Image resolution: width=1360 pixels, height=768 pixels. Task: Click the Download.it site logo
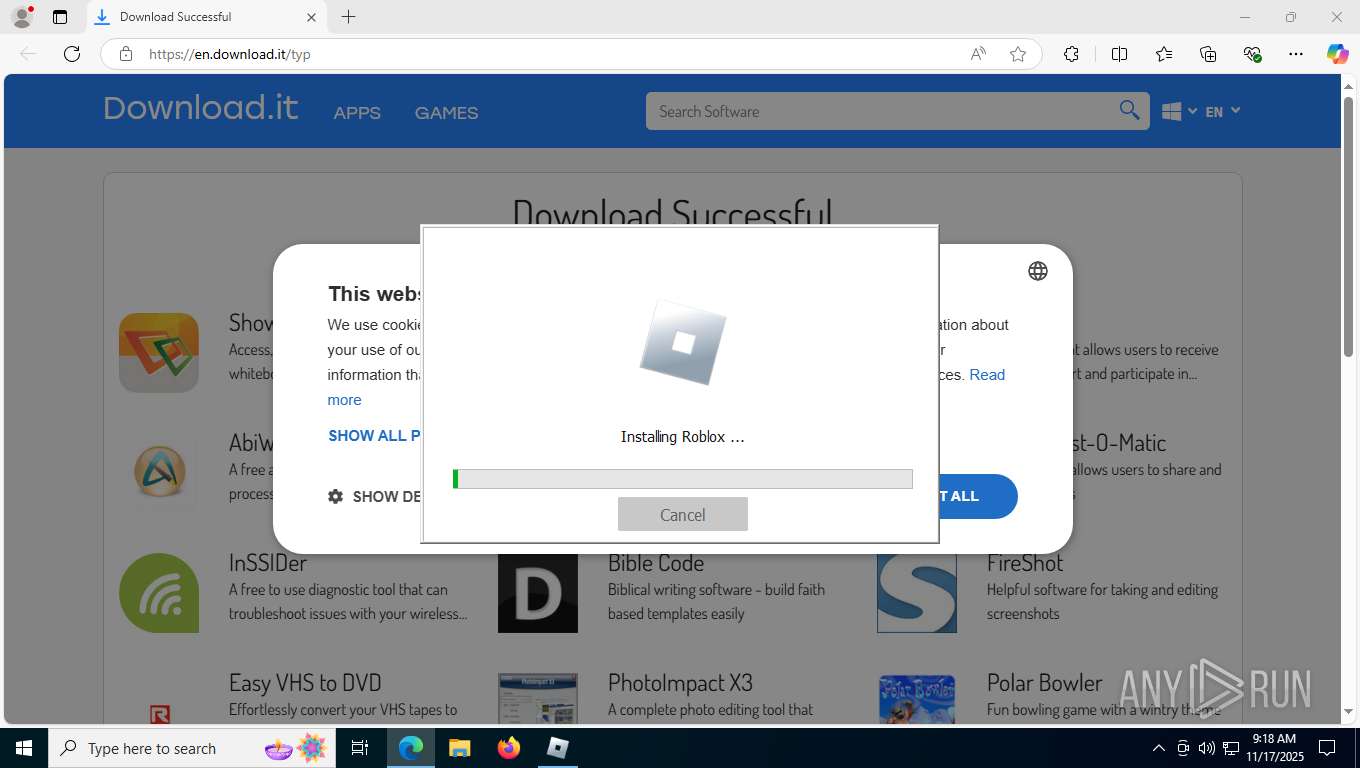point(200,108)
